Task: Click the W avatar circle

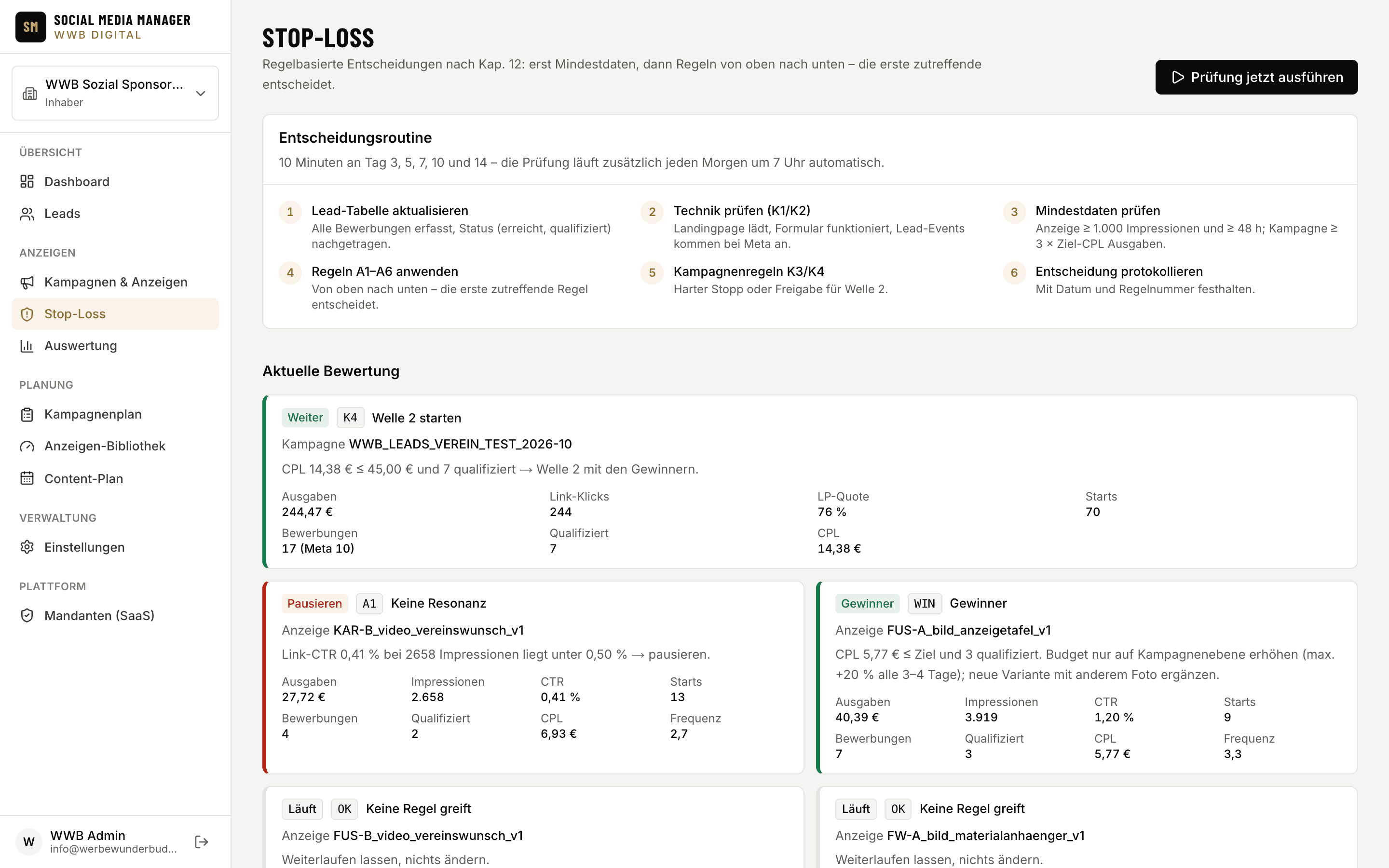Action: click(29, 841)
